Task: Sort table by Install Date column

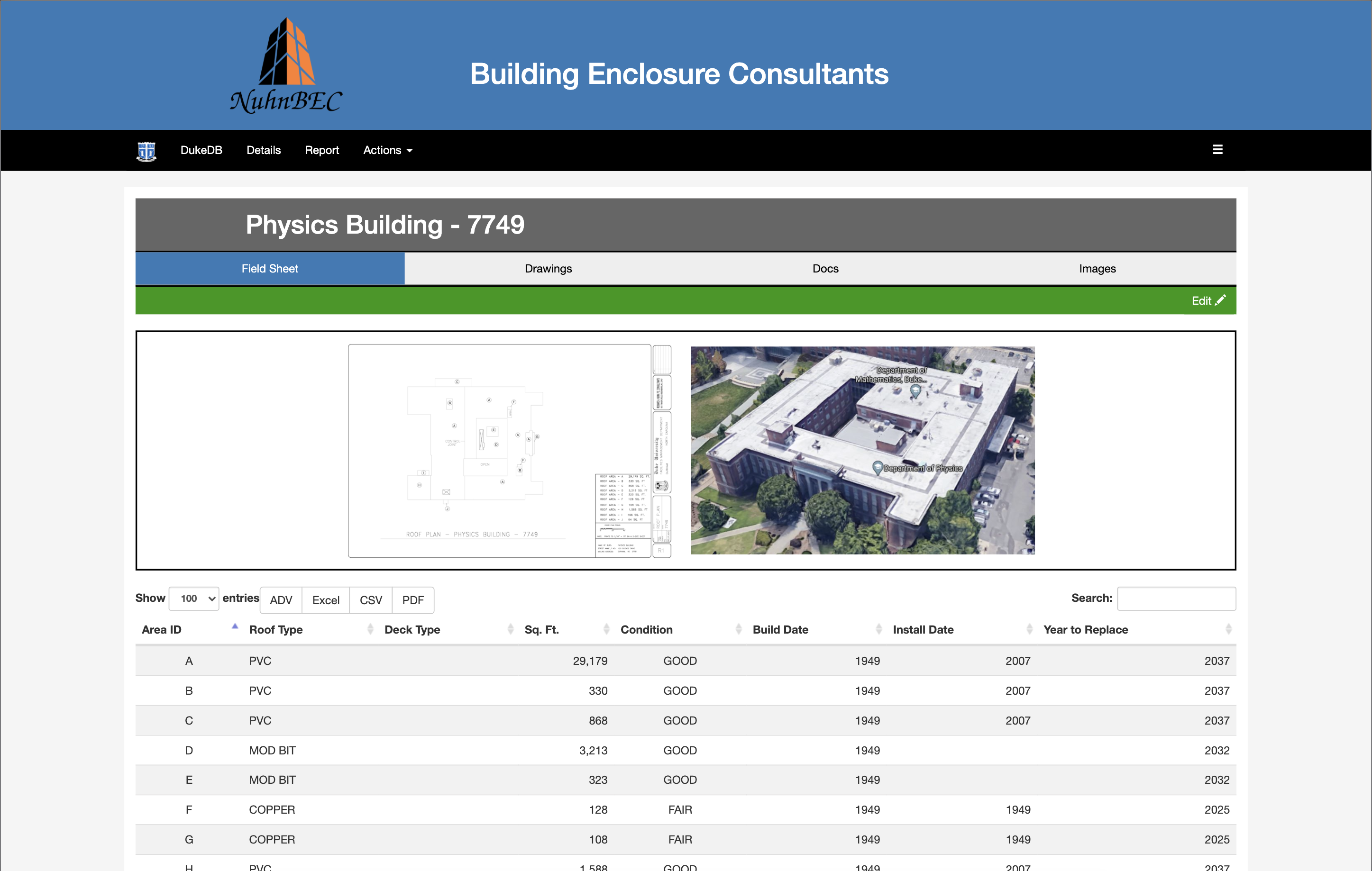Action: pos(923,629)
